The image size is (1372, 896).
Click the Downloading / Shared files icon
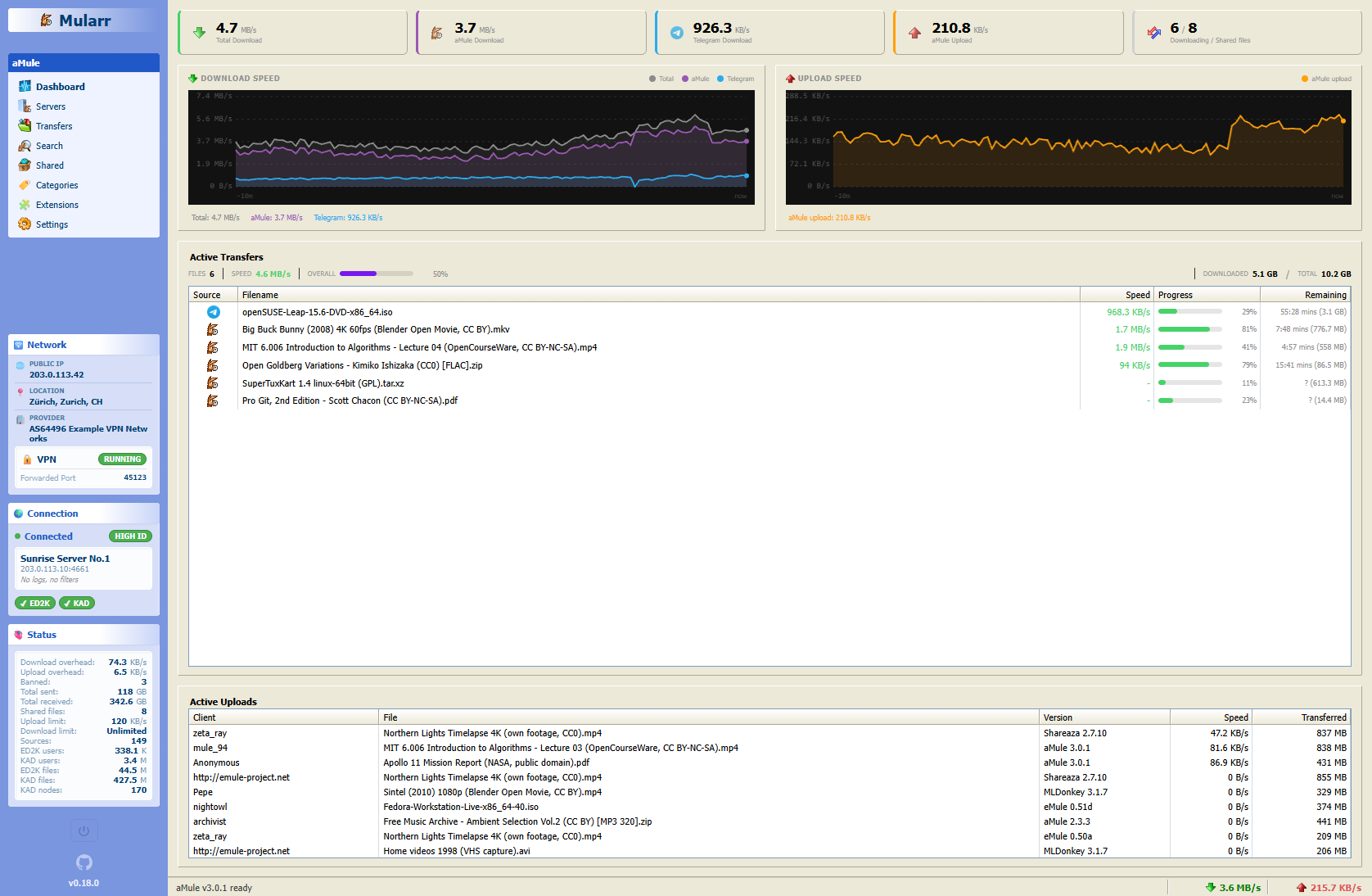[1154, 33]
